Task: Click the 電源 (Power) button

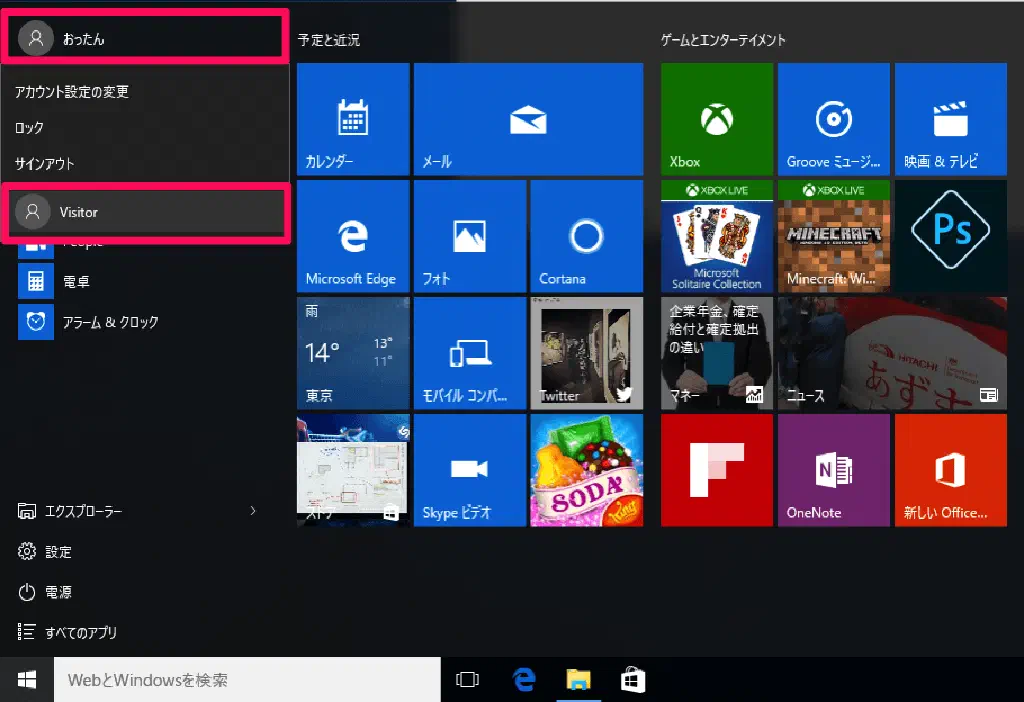Action: click(58, 592)
